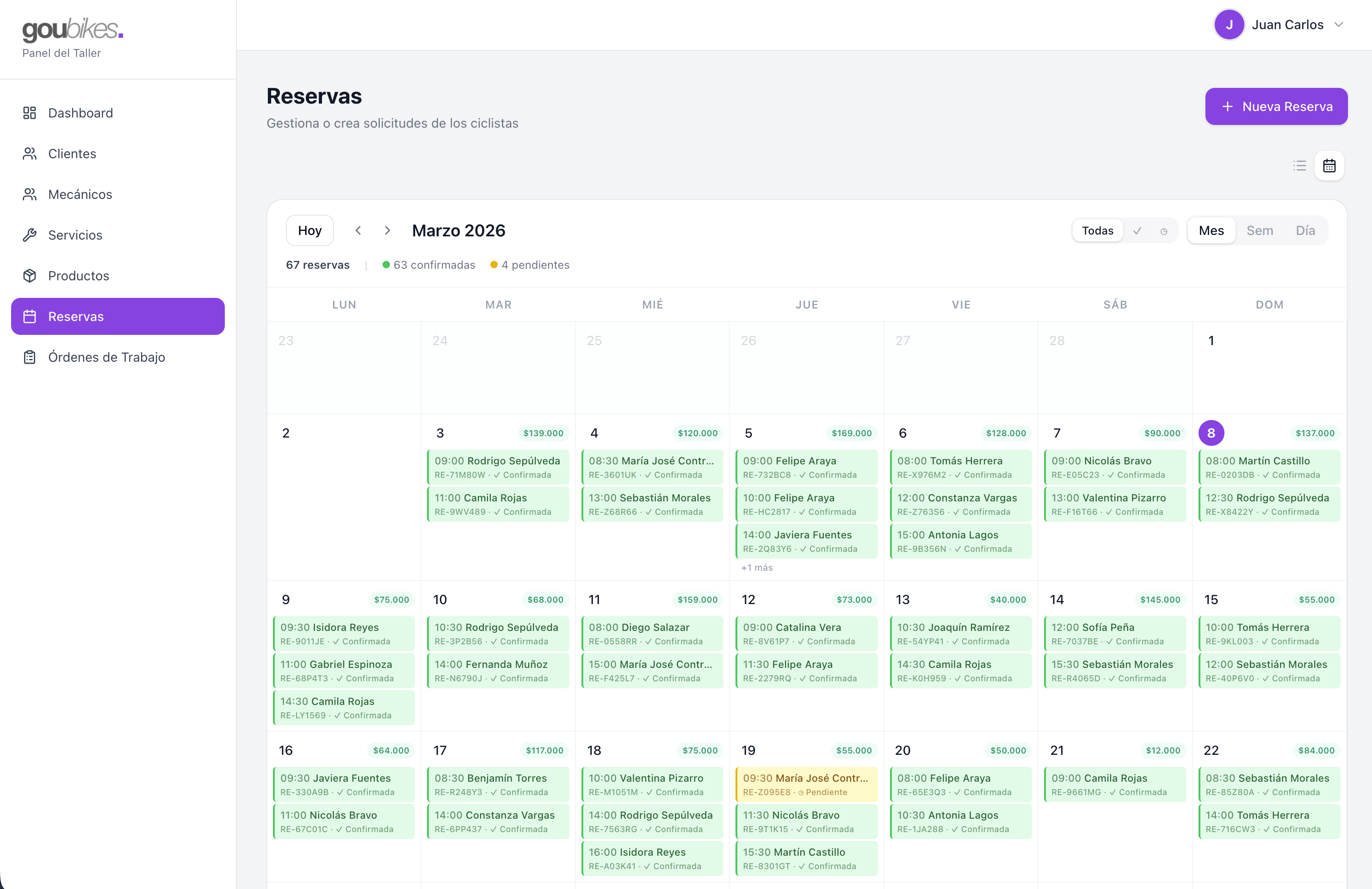The image size is (1372, 889).
Task: Click the Servicios wrench icon
Action: click(x=30, y=235)
